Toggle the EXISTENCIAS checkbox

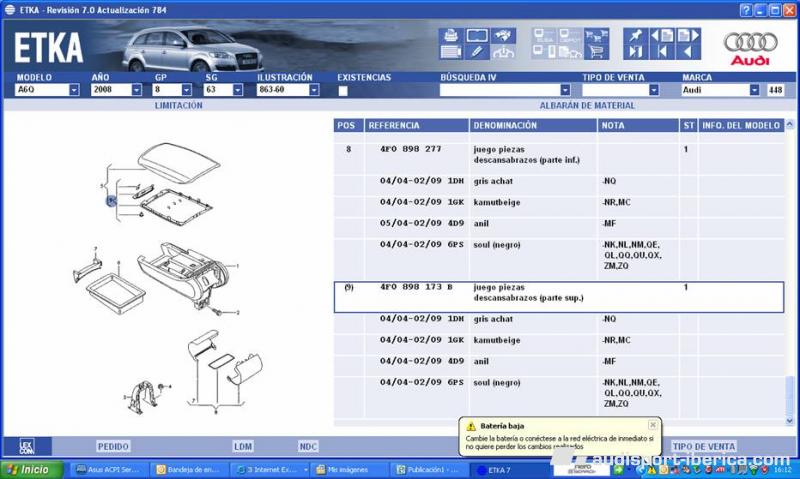(343, 91)
